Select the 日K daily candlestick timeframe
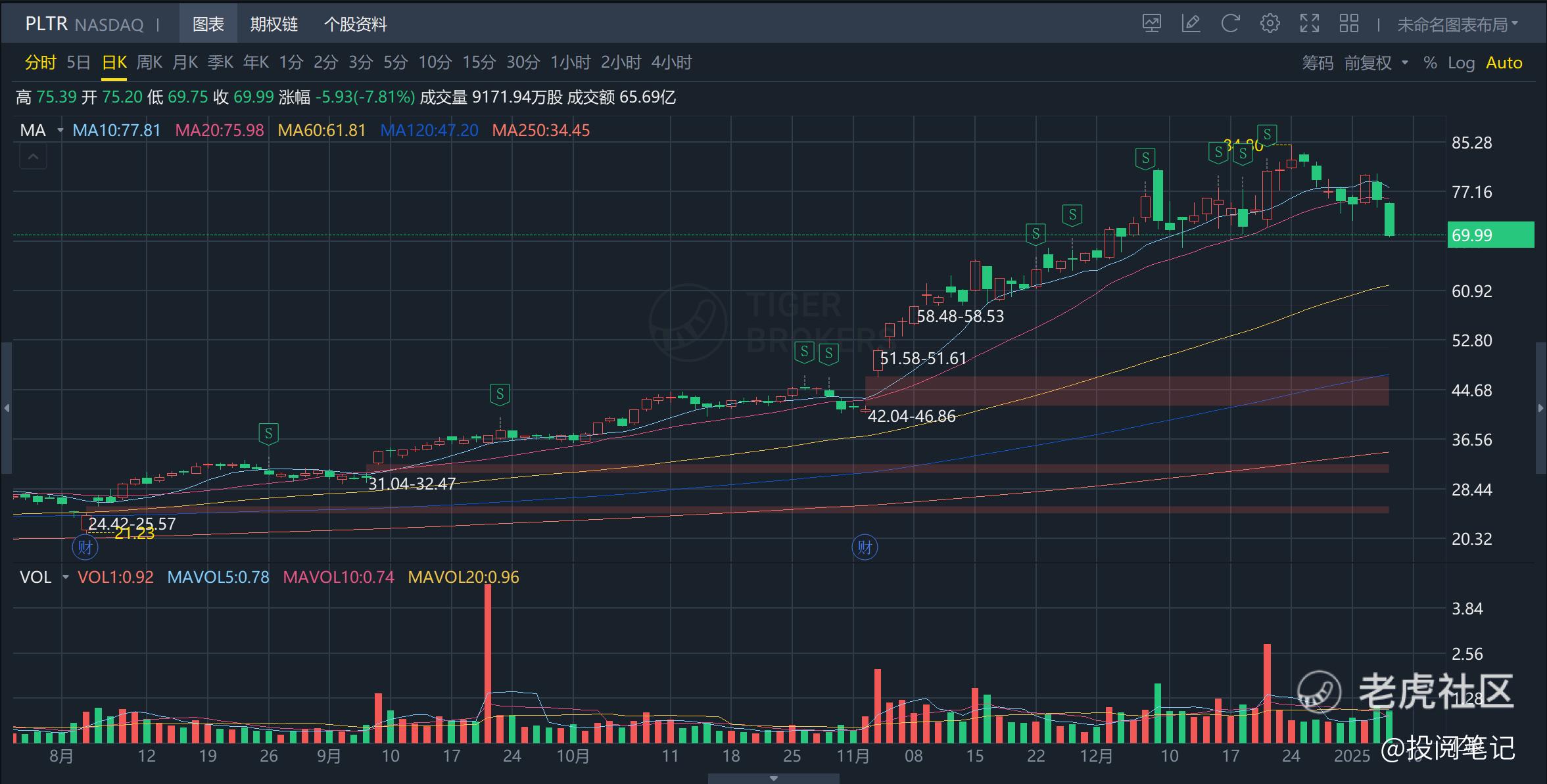The image size is (1547, 784). (x=114, y=62)
